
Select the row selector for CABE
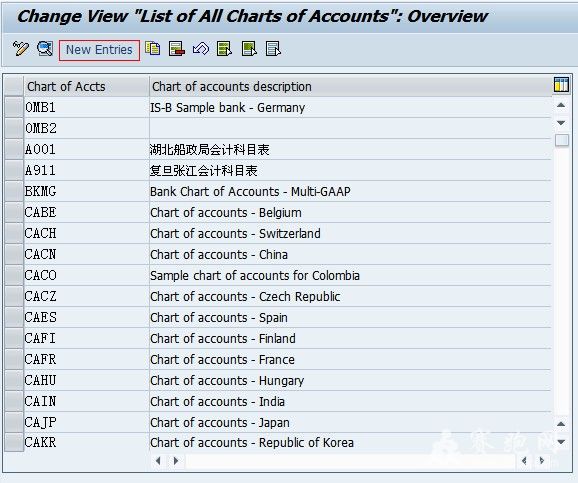14,212
